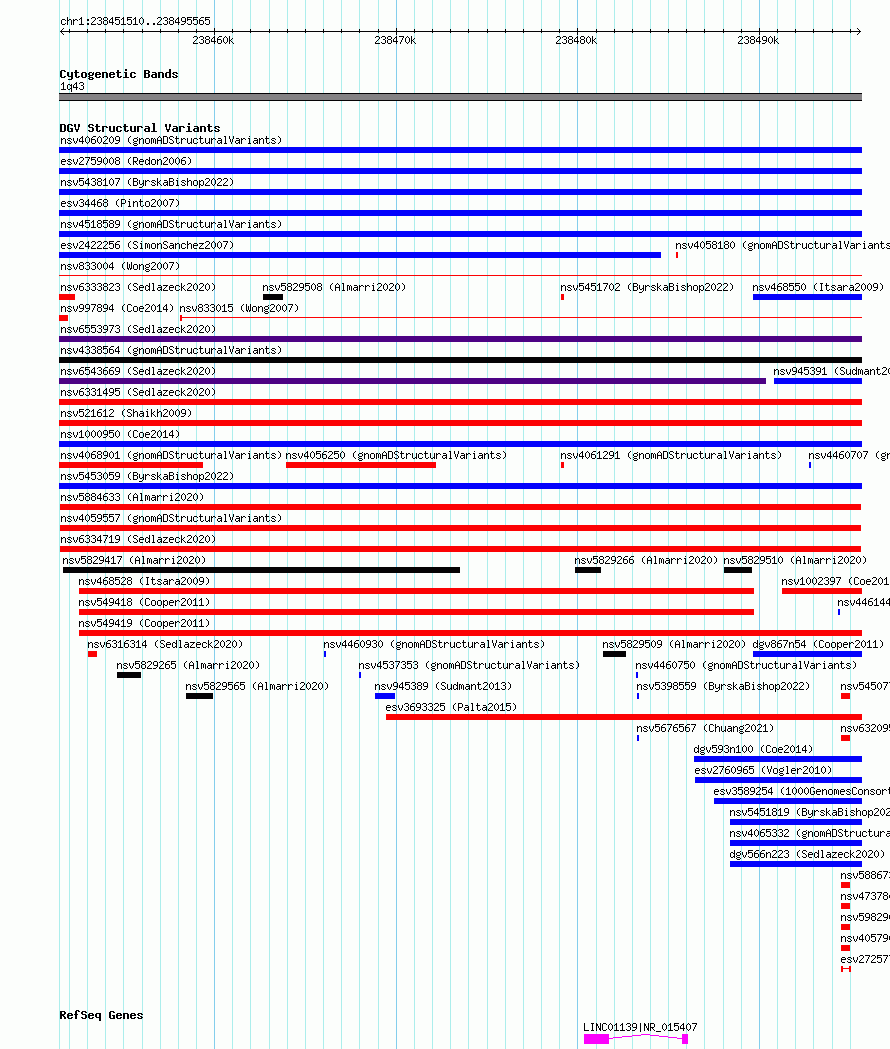Click the black nsv5829510 (Almarri2020) bar
Screen dimensions: 890x1049
[737, 570]
